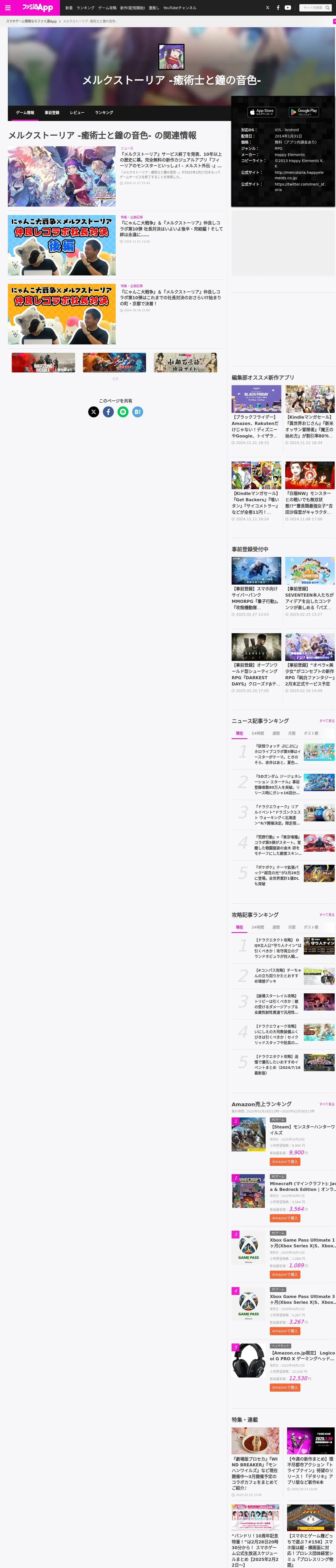
Task: Click the Google Play download badge
Action: 304,112
